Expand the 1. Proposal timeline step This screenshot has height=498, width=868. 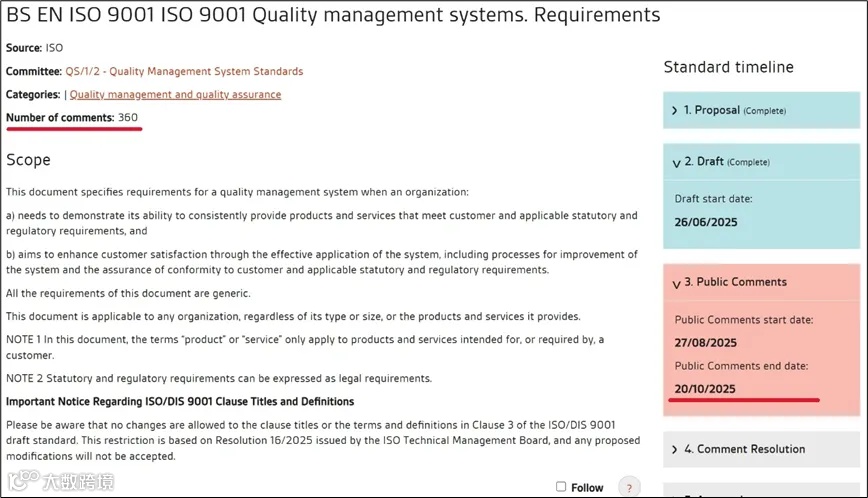(761, 110)
